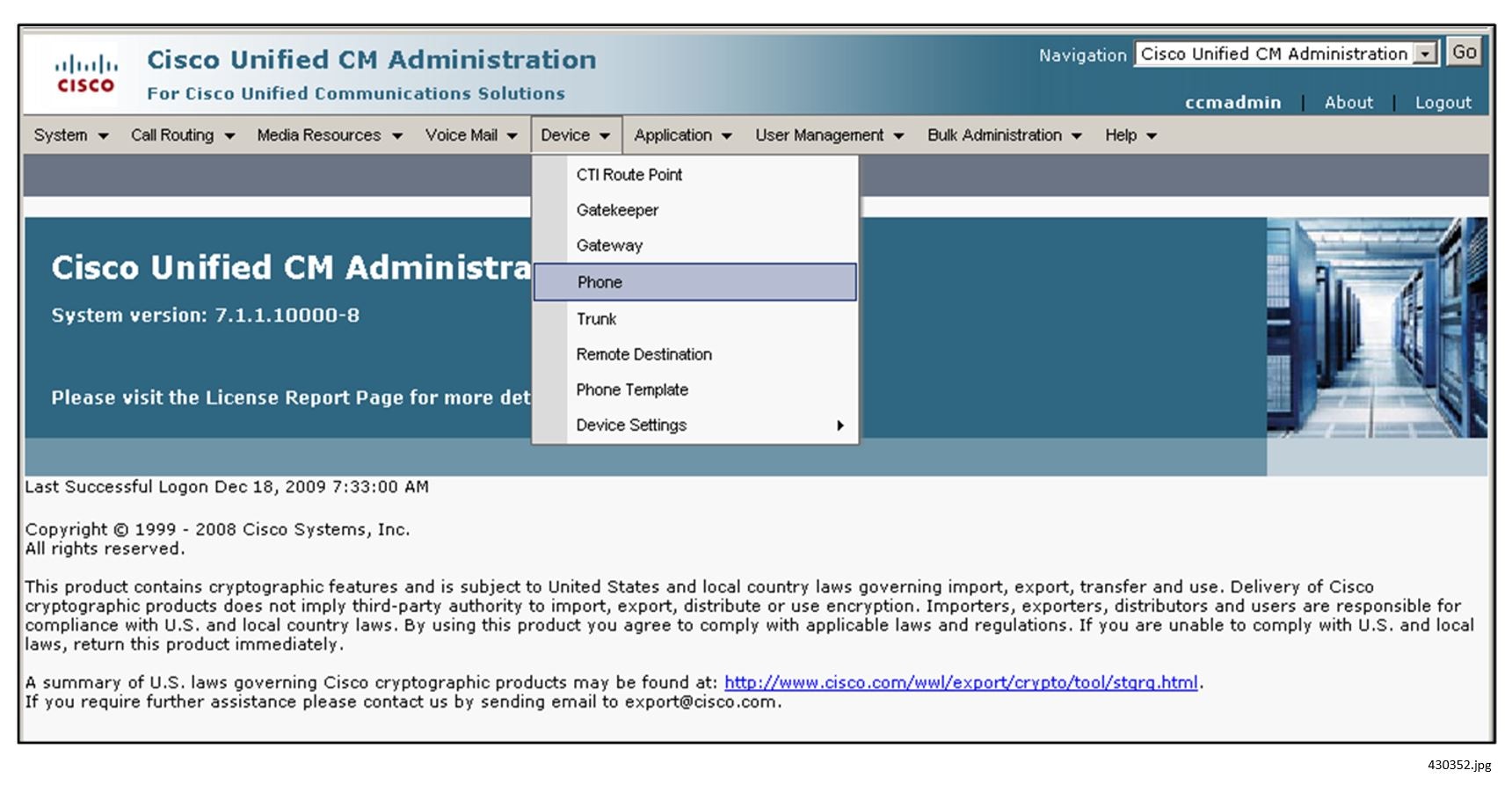Select Phone Template from the menu
The width and height of the screenshot is (1512, 792).
pos(631,389)
